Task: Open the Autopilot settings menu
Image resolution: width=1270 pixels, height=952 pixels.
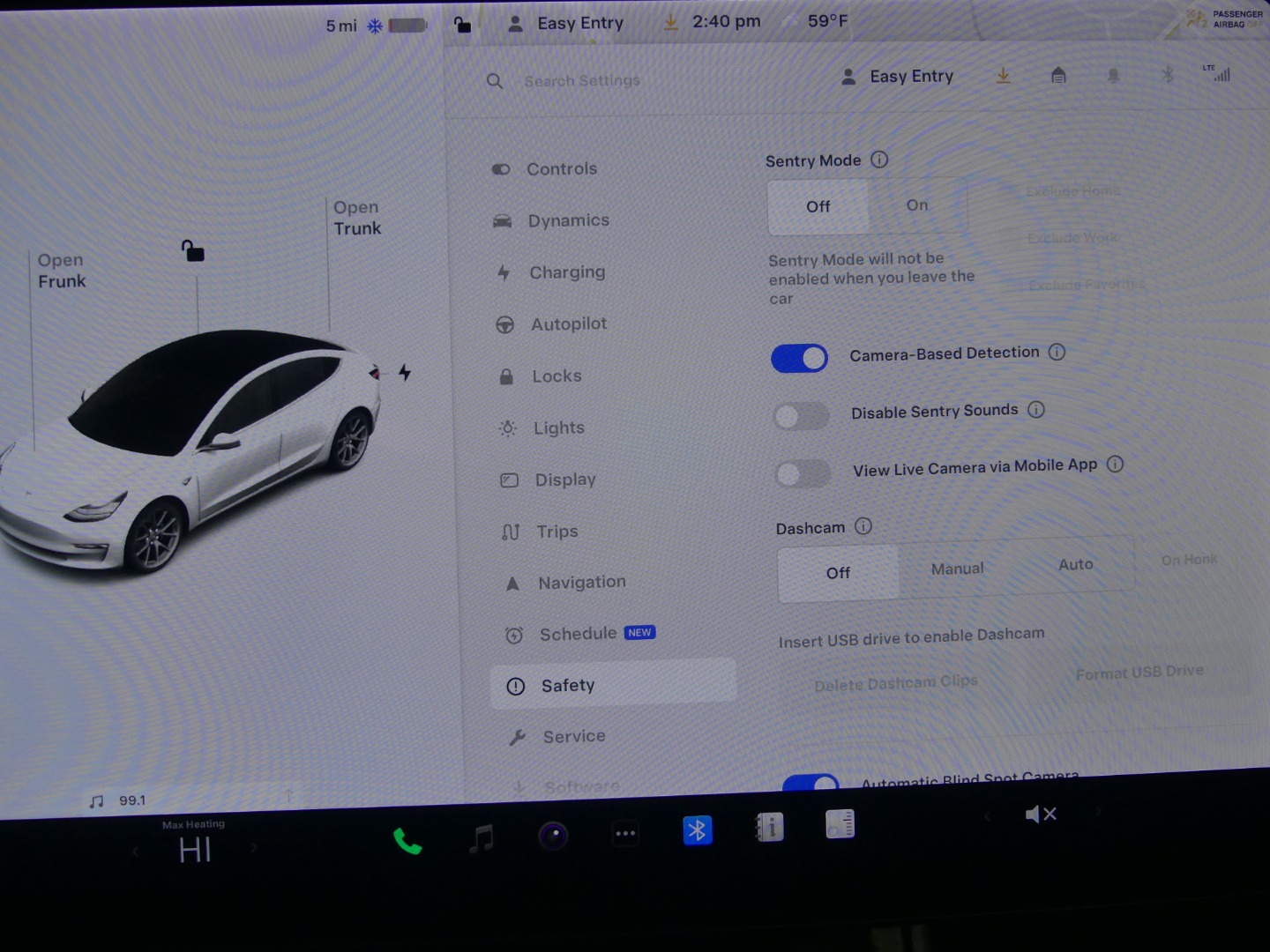Action: point(568,324)
